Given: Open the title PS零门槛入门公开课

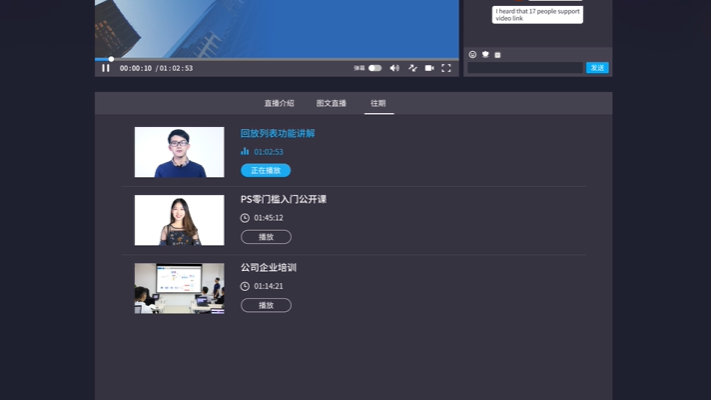Looking at the screenshot, I should pos(283,199).
